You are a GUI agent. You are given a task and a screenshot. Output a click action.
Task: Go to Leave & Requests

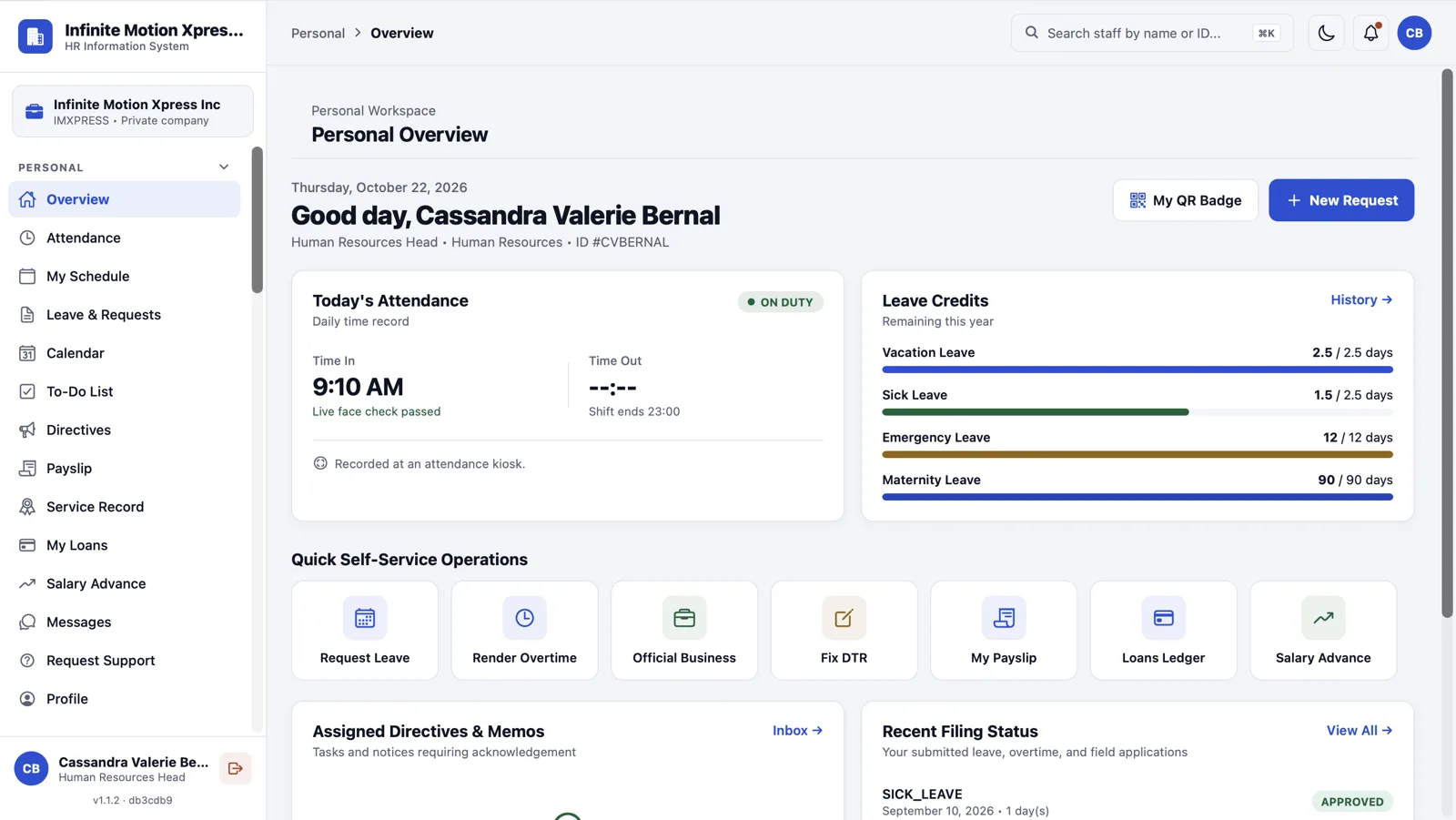pyautogui.click(x=125, y=315)
